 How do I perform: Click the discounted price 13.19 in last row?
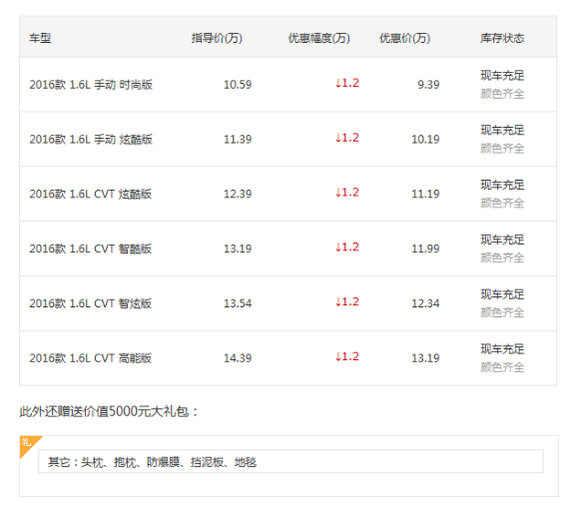pyautogui.click(x=425, y=358)
